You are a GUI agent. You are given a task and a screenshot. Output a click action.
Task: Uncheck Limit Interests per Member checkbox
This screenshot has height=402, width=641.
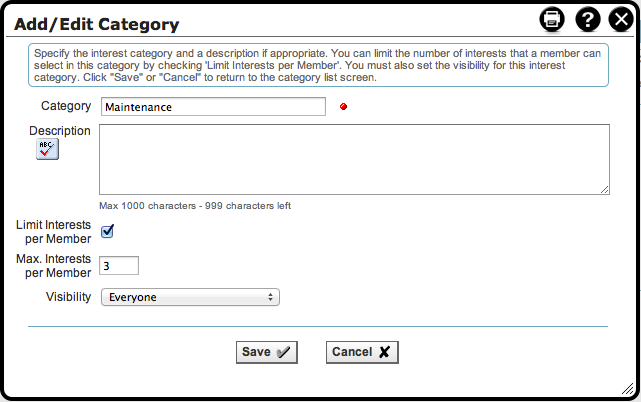pos(108,231)
